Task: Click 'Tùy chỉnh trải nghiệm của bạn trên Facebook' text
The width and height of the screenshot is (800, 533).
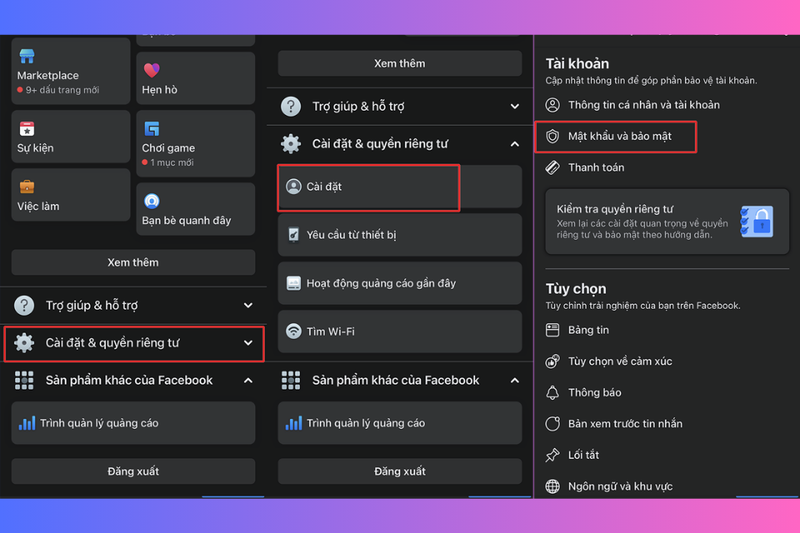Action: (x=643, y=306)
